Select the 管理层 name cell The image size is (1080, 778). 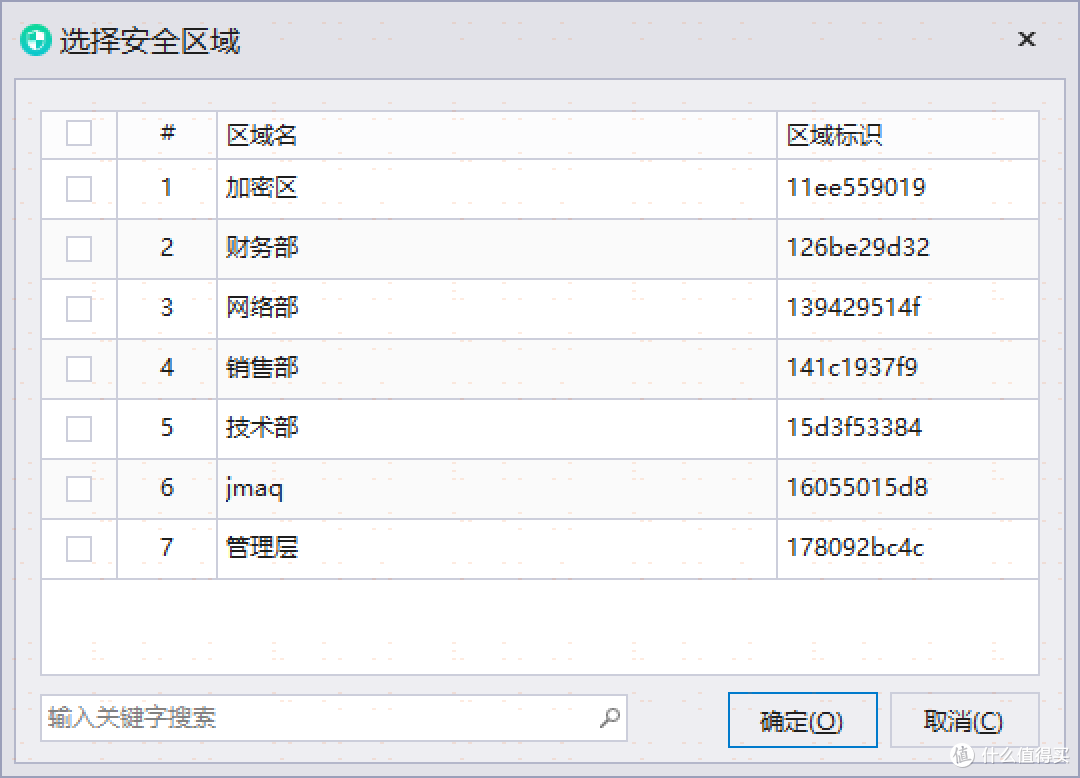pos(497,549)
